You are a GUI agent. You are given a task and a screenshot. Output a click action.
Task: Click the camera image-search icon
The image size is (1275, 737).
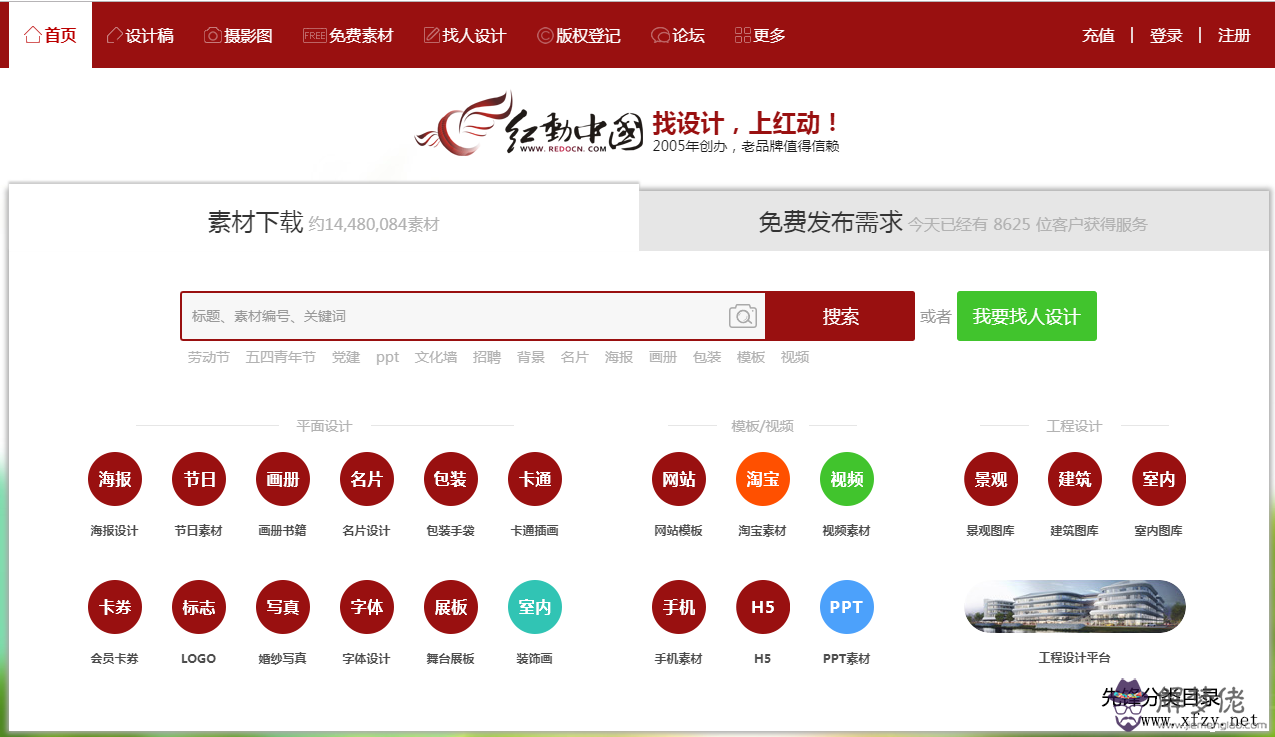coord(743,317)
